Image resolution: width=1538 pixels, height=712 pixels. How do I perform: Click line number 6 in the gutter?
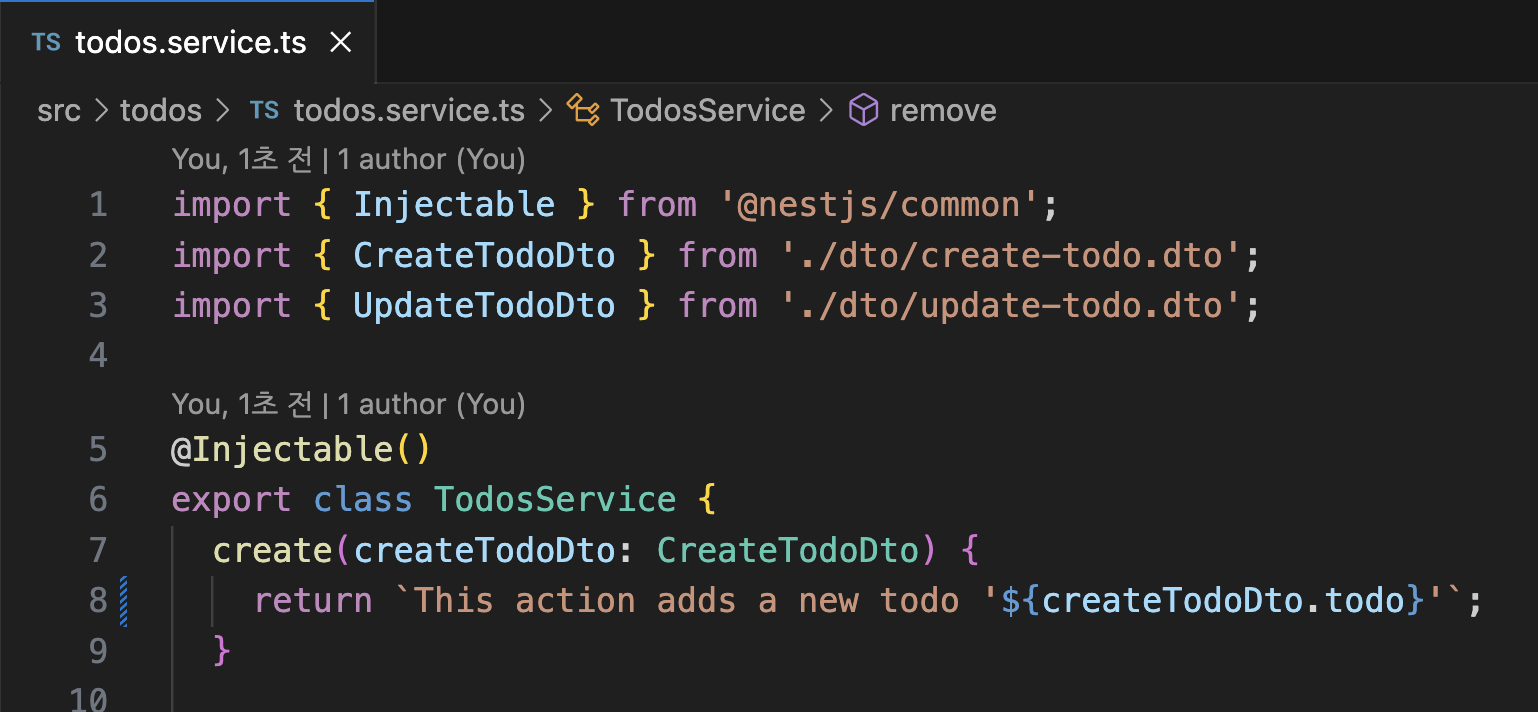click(x=97, y=499)
